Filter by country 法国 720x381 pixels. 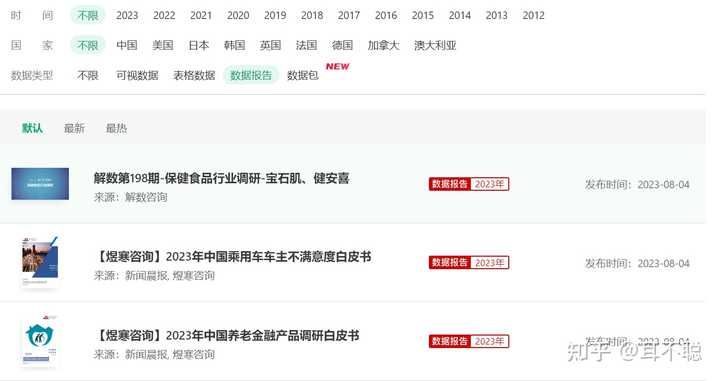click(306, 45)
